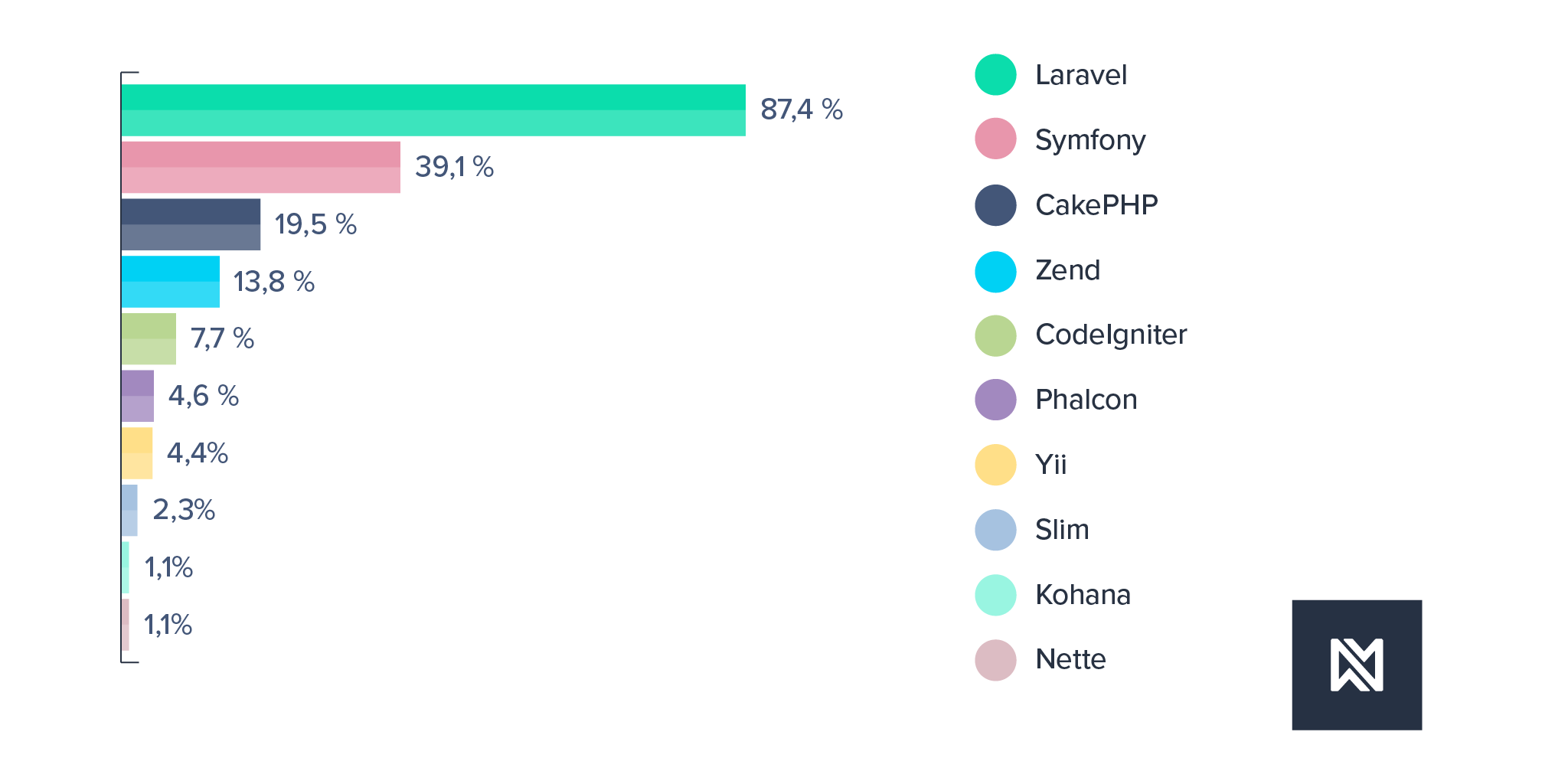
Task: Click the 4,4% value label
Action: click(x=198, y=453)
